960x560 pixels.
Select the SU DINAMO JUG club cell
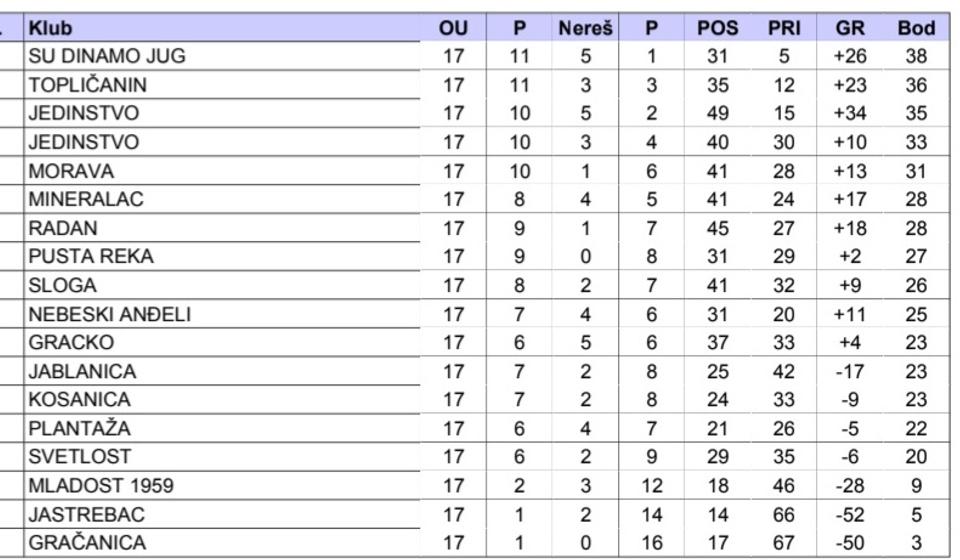pyautogui.click(x=107, y=56)
